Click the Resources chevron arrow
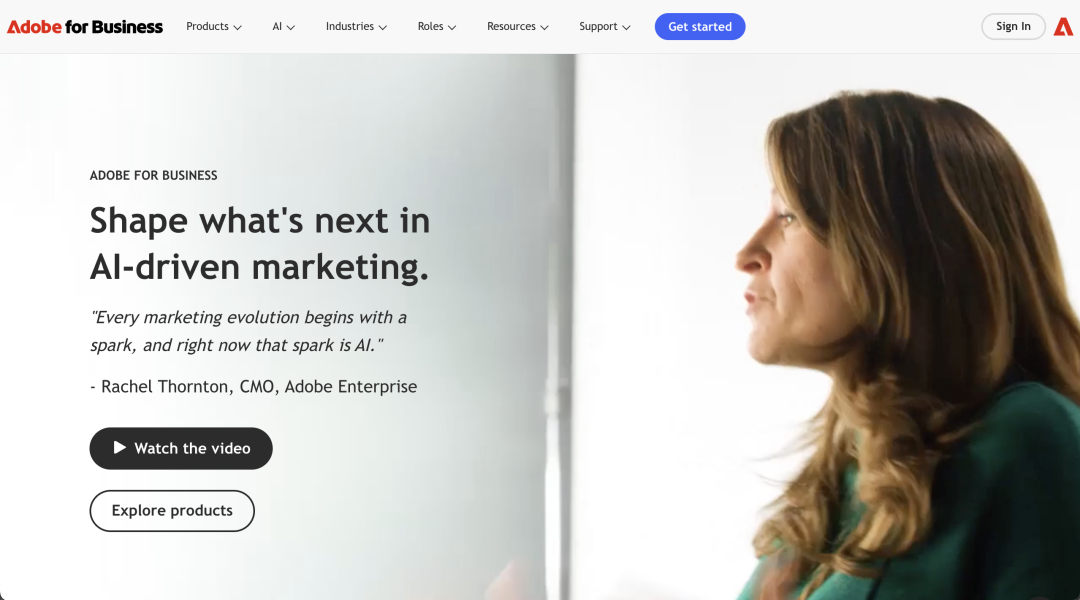The height and width of the screenshot is (600, 1080). click(544, 28)
